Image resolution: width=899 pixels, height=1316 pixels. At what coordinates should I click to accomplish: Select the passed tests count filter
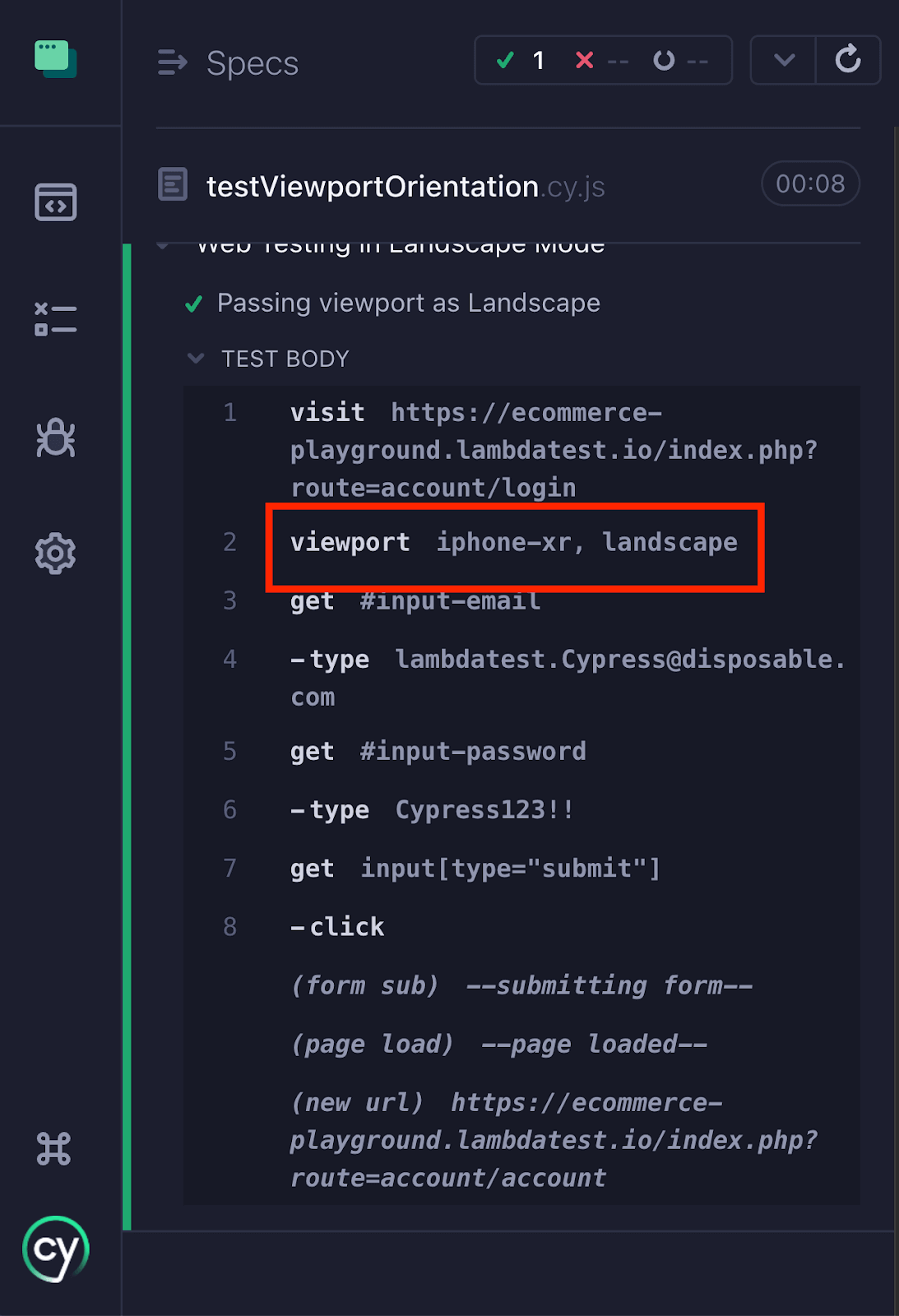tap(521, 60)
